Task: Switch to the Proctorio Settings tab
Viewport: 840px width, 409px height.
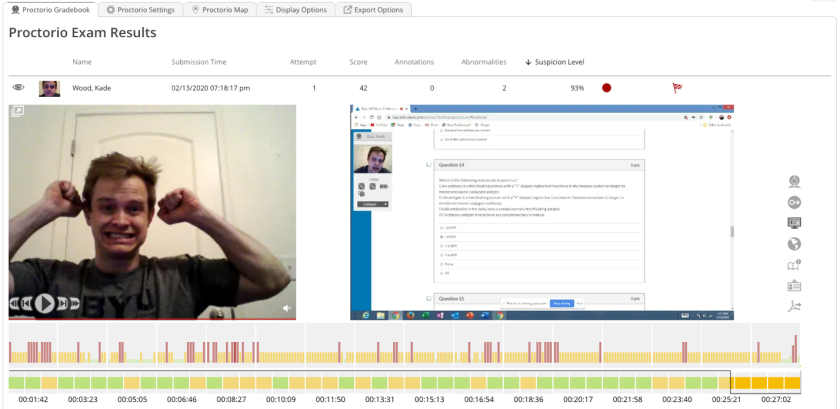Action: [x=140, y=10]
